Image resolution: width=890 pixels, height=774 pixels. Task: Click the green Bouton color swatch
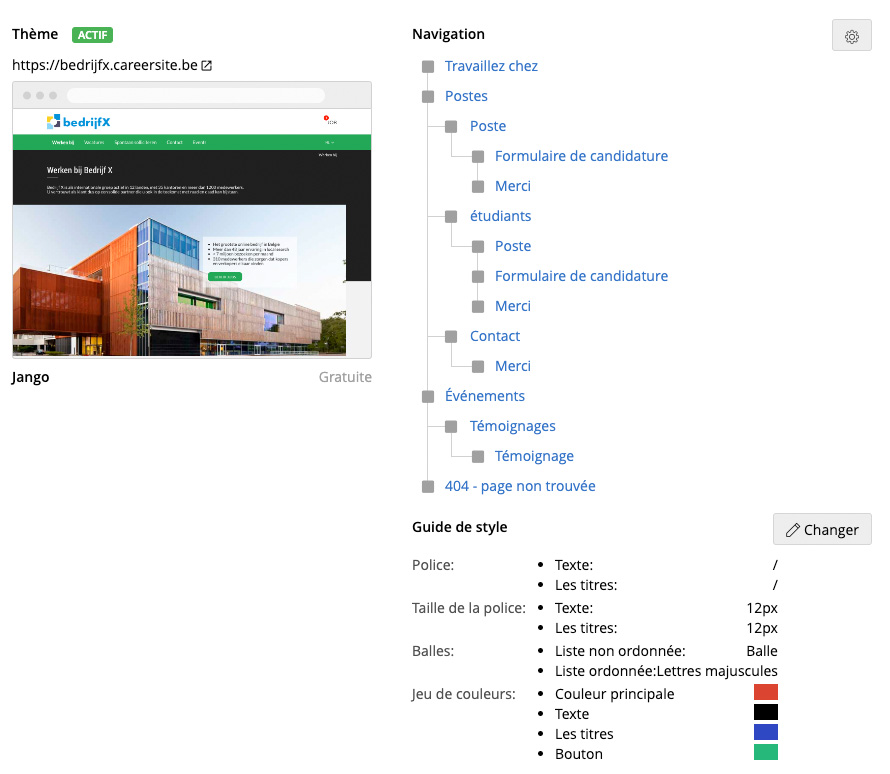[765, 752]
